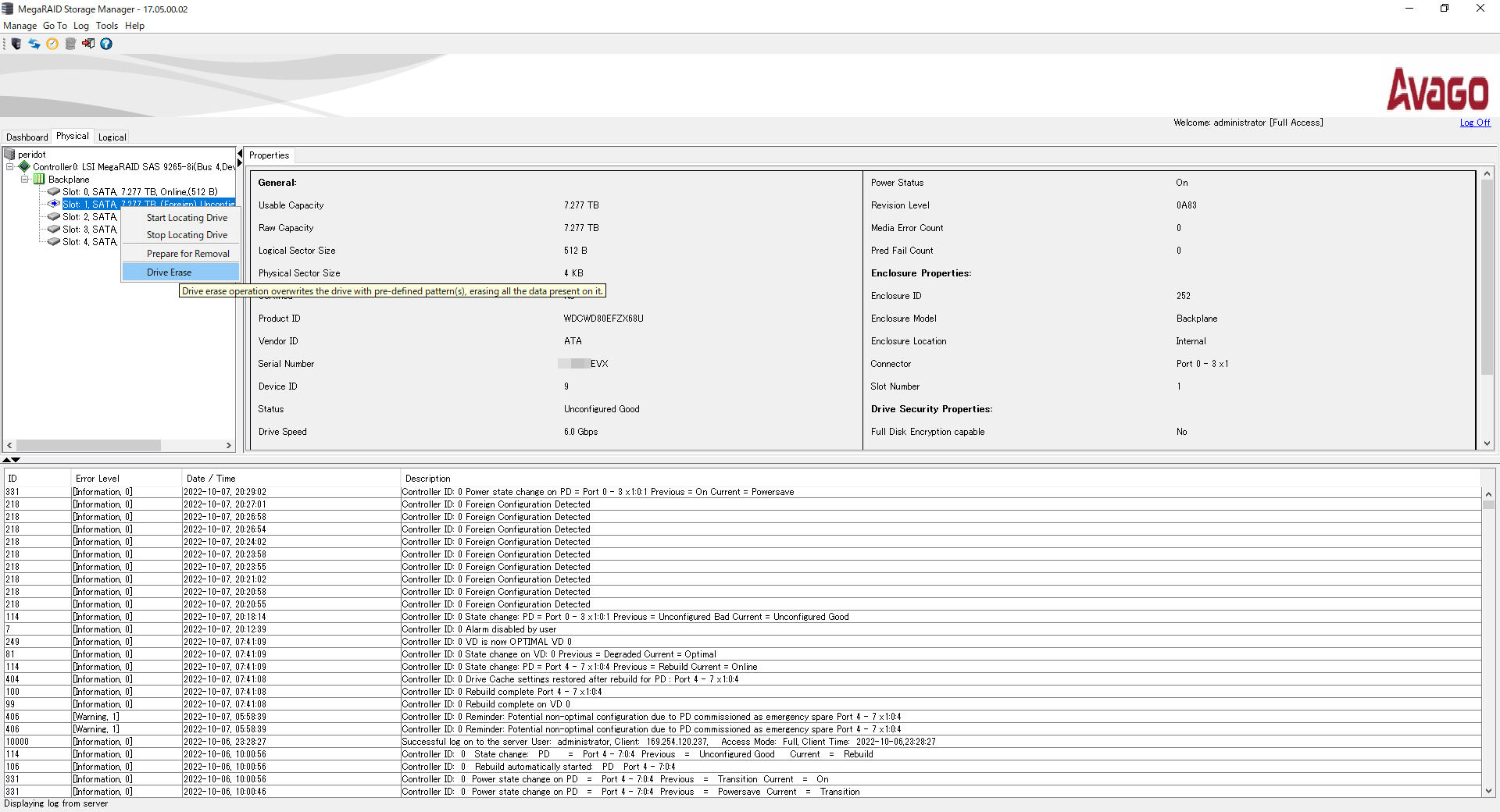Choose Stop Locating Drive from the context menu
1500x812 pixels.
tap(180, 235)
